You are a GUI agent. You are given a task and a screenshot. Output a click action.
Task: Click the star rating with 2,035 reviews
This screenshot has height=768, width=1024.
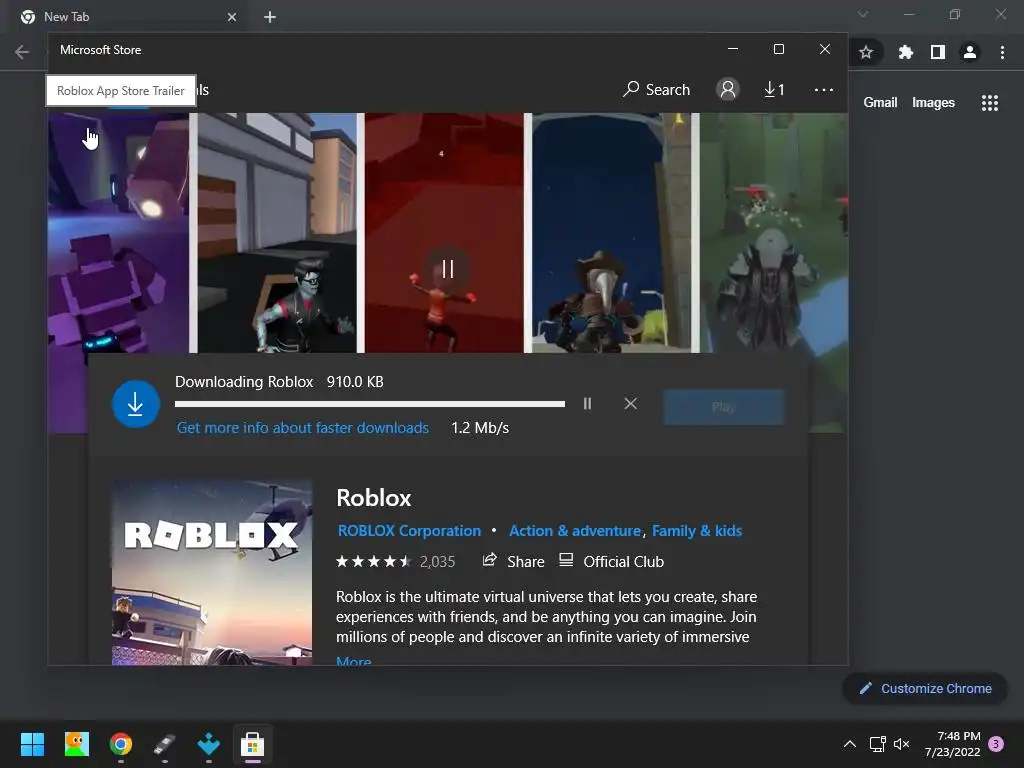395,562
